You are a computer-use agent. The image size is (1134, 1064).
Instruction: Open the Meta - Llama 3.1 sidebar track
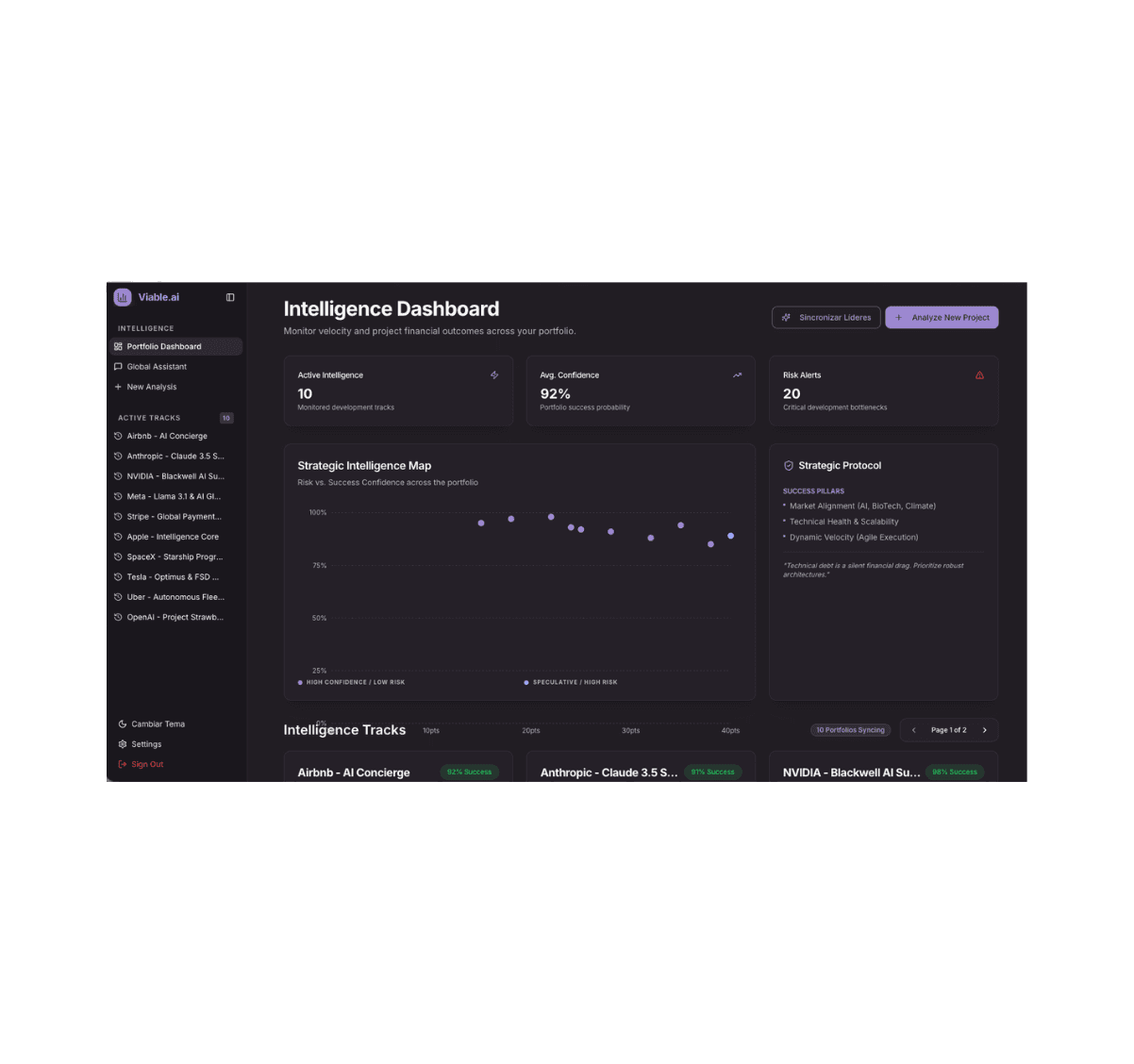tap(175, 496)
